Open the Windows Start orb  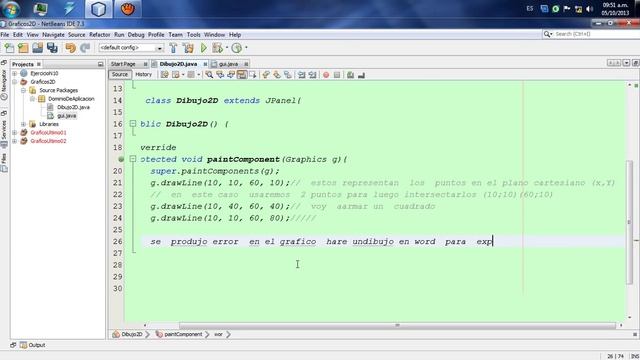point(11,9)
